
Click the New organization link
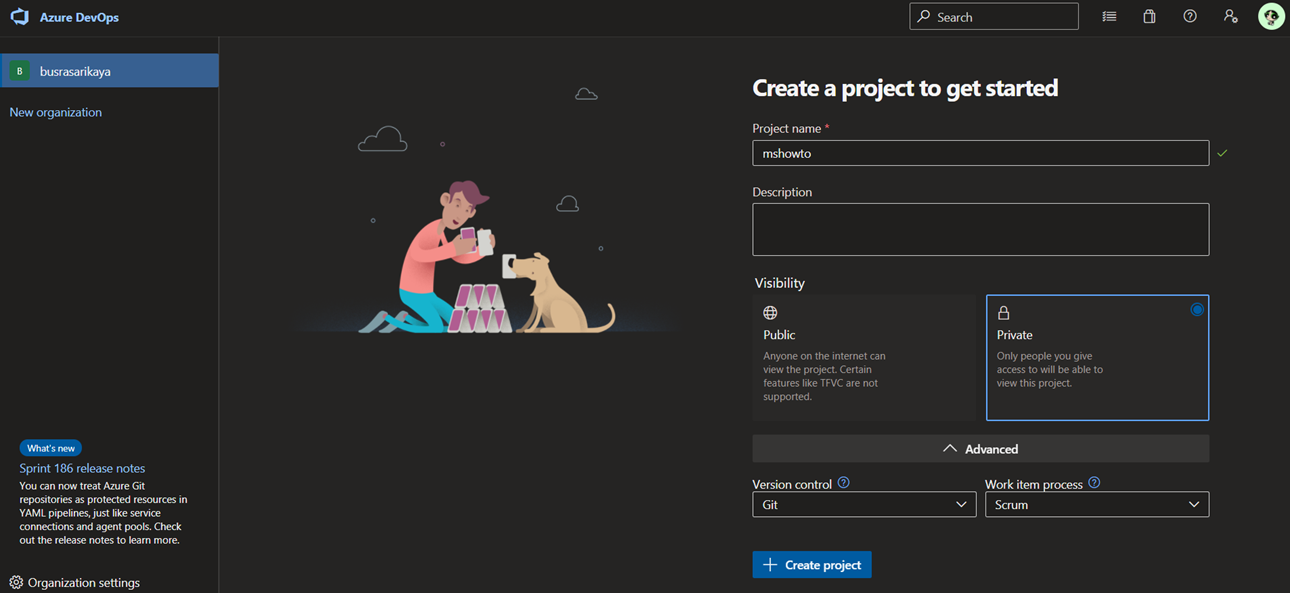(x=56, y=112)
